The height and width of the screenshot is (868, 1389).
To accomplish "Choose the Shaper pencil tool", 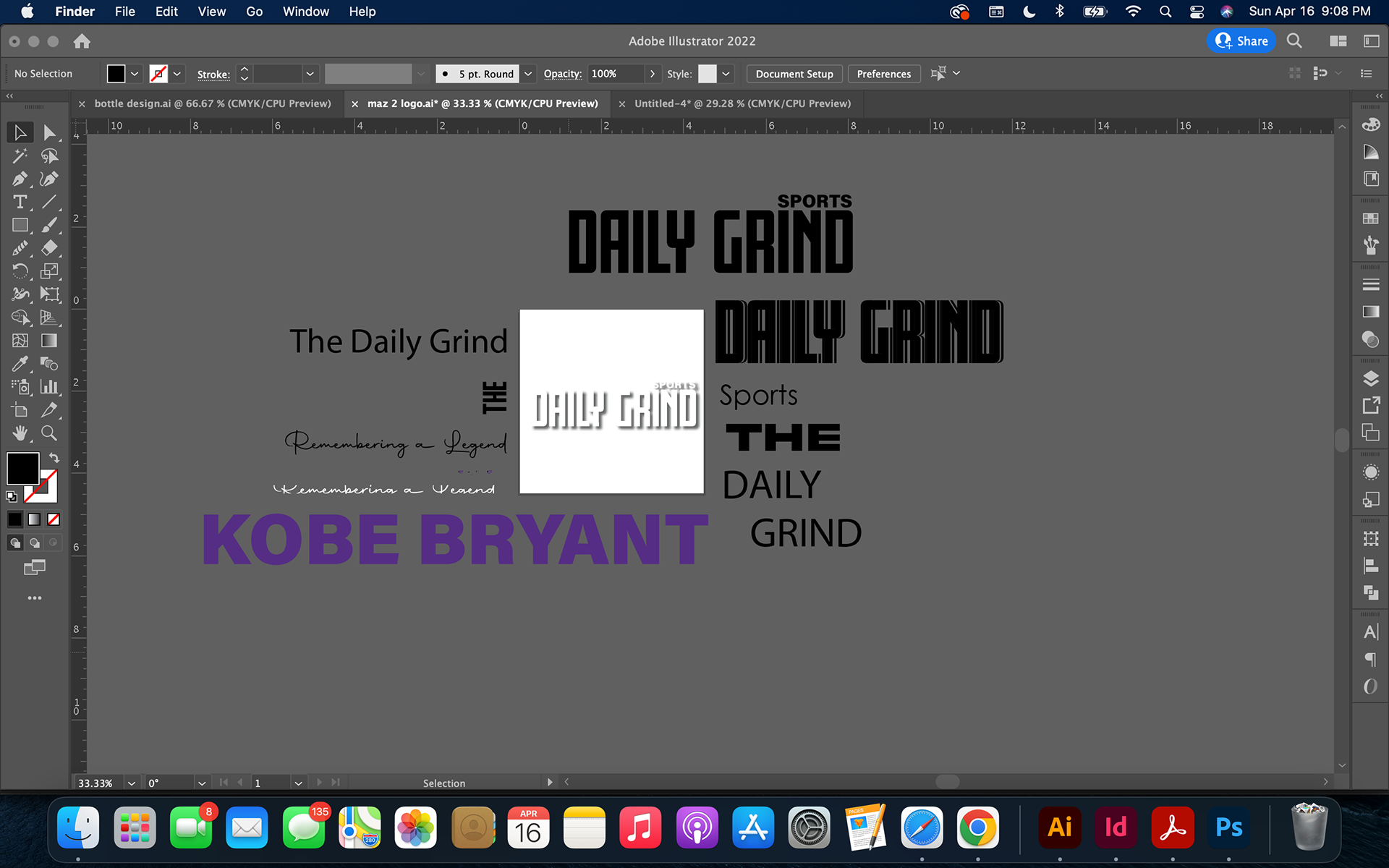I will click(x=20, y=248).
